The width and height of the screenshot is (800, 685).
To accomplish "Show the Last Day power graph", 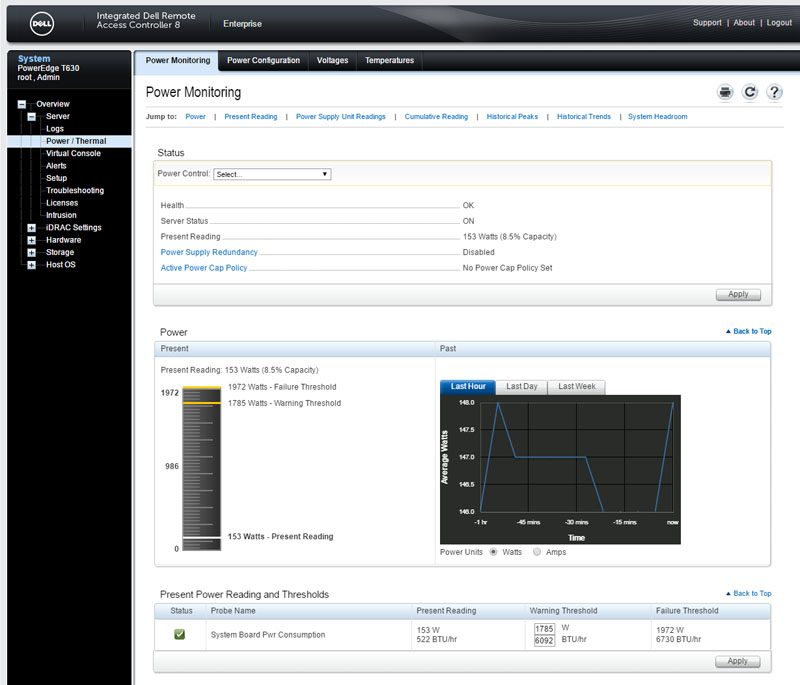I will tap(521, 387).
